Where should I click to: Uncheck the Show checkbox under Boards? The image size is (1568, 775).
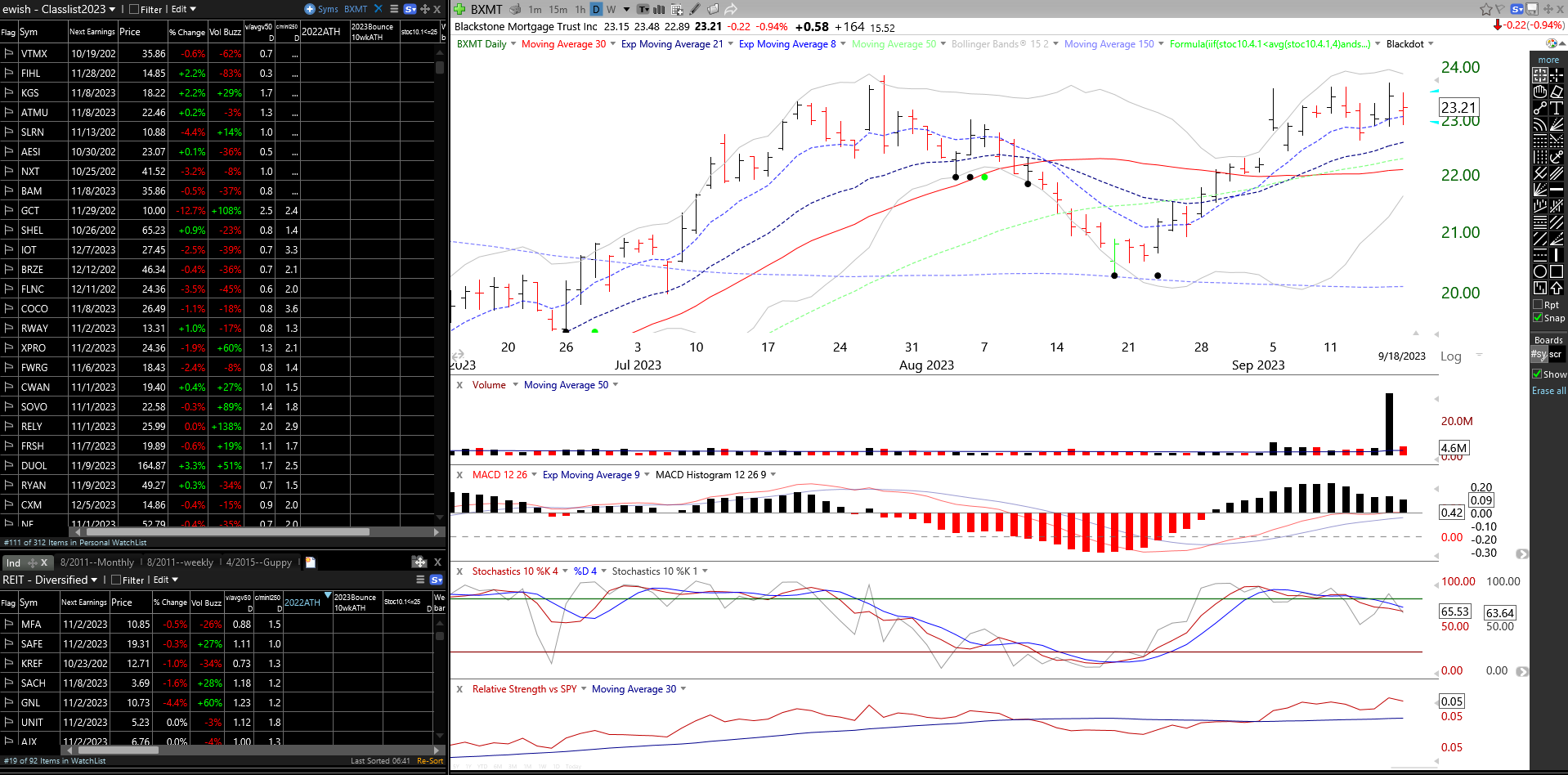(1538, 374)
